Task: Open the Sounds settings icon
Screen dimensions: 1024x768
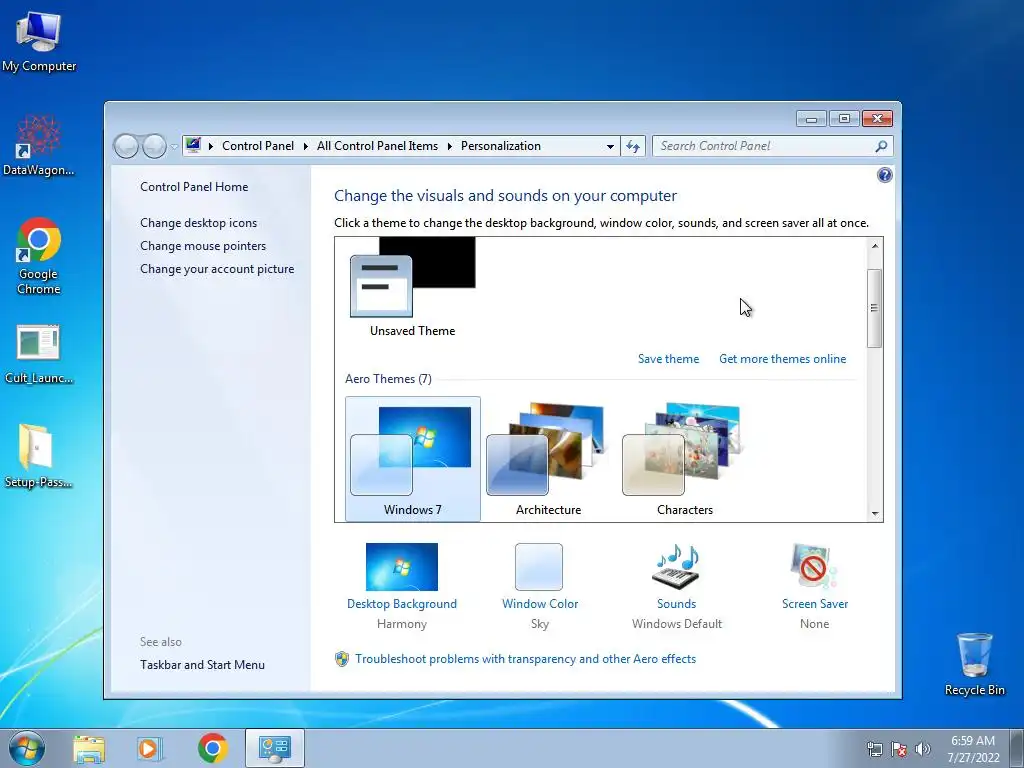Action: pos(677,567)
